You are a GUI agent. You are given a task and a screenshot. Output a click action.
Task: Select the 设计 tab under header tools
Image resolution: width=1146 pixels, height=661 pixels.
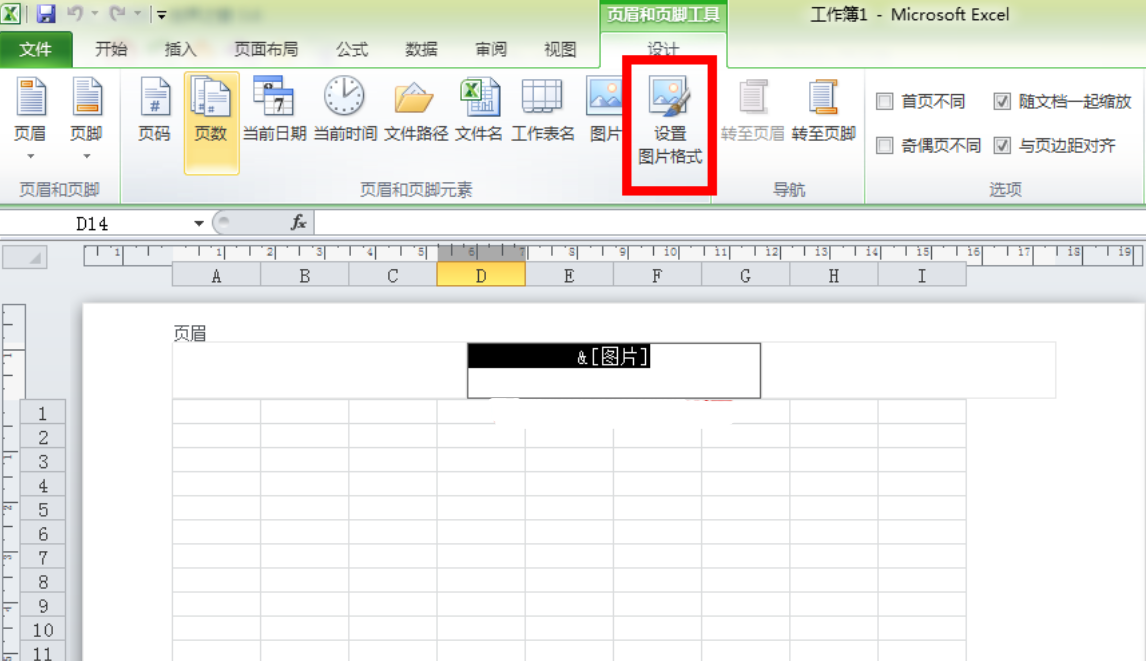point(663,48)
